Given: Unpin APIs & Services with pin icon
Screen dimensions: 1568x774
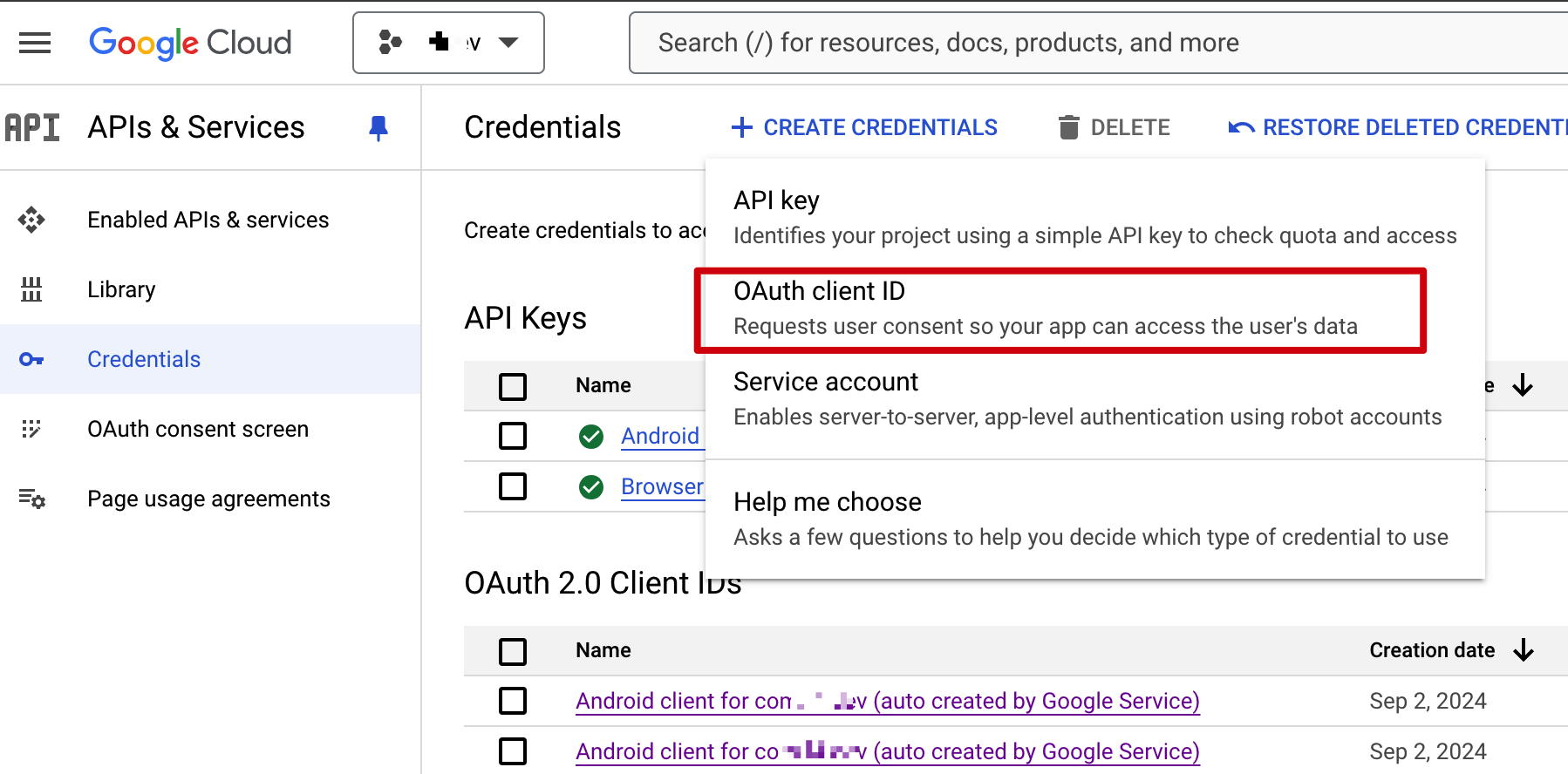Looking at the screenshot, I should pos(378,128).
